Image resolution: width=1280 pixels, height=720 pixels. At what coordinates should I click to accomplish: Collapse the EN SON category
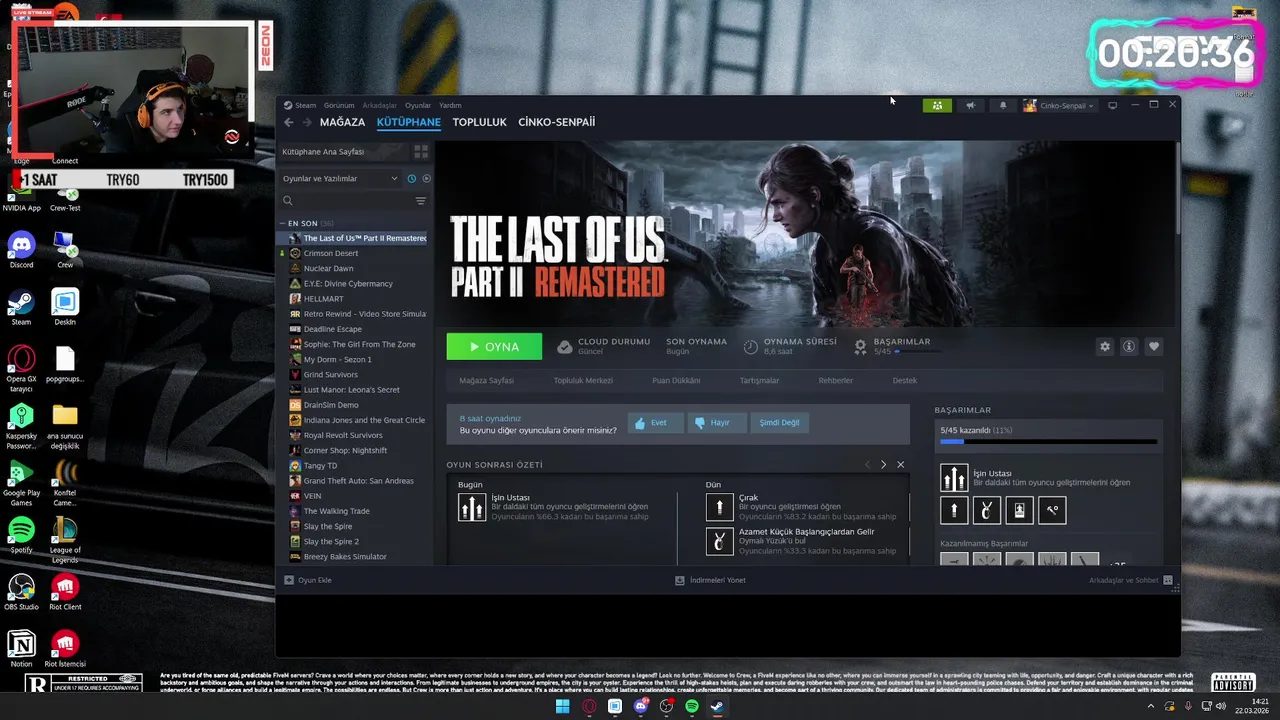coord(282,223)
